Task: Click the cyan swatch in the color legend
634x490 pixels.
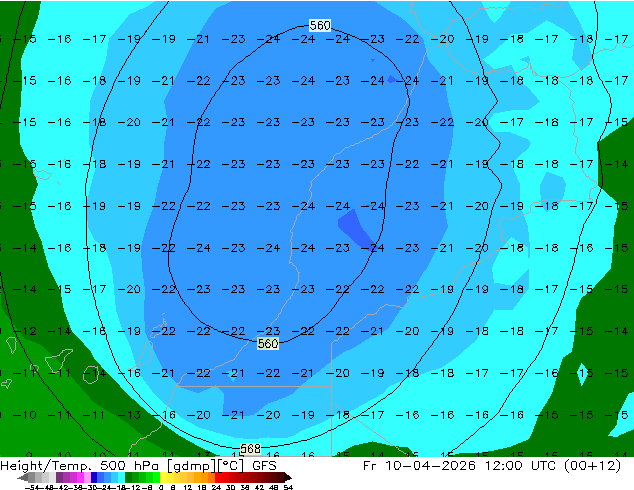Action: coord(121,478)
